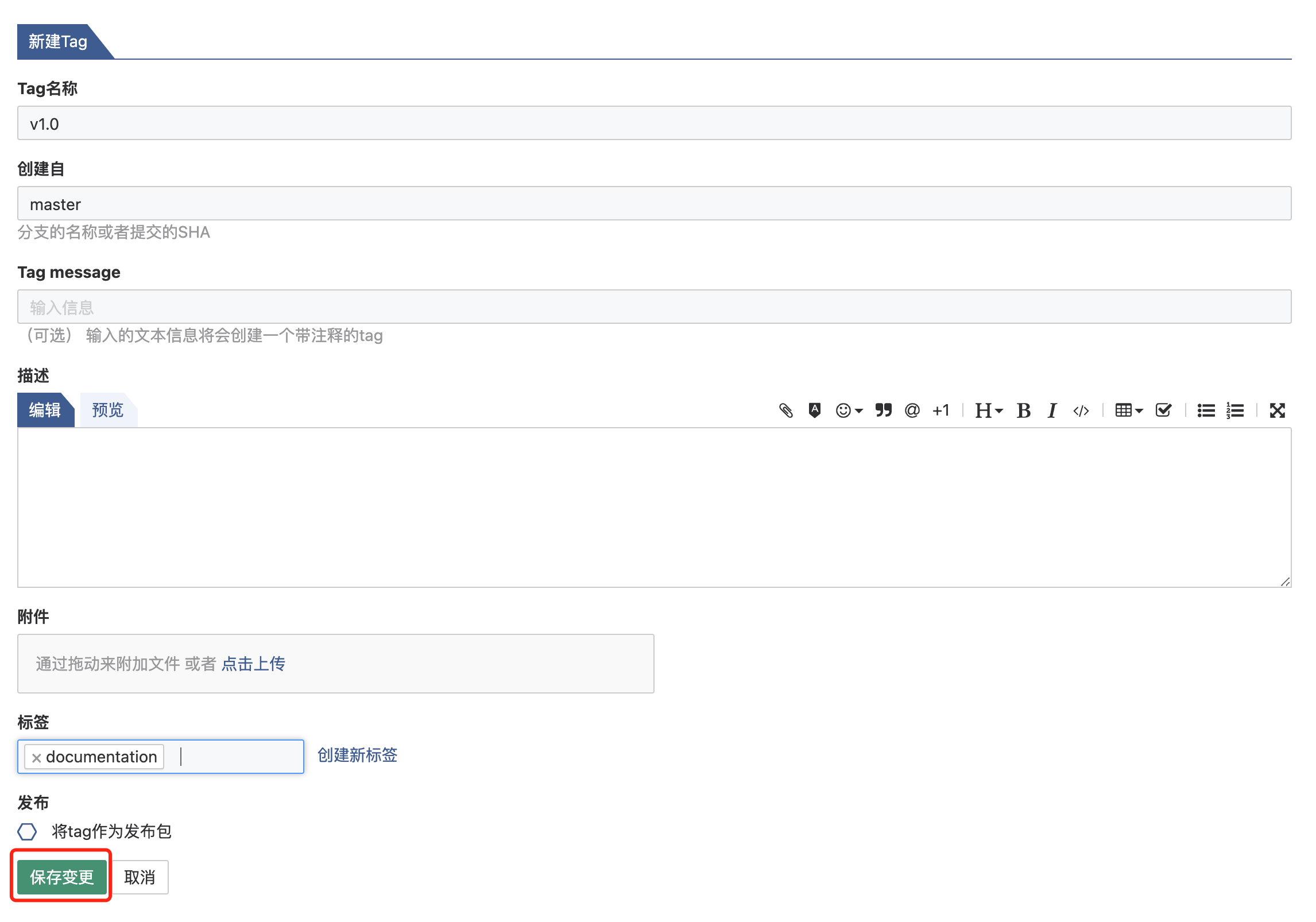This screenshot has width=1316, height=922.
Task: Toggle bold formatting in description editor
Action: pyautogui.click(x=1023, y=410)
